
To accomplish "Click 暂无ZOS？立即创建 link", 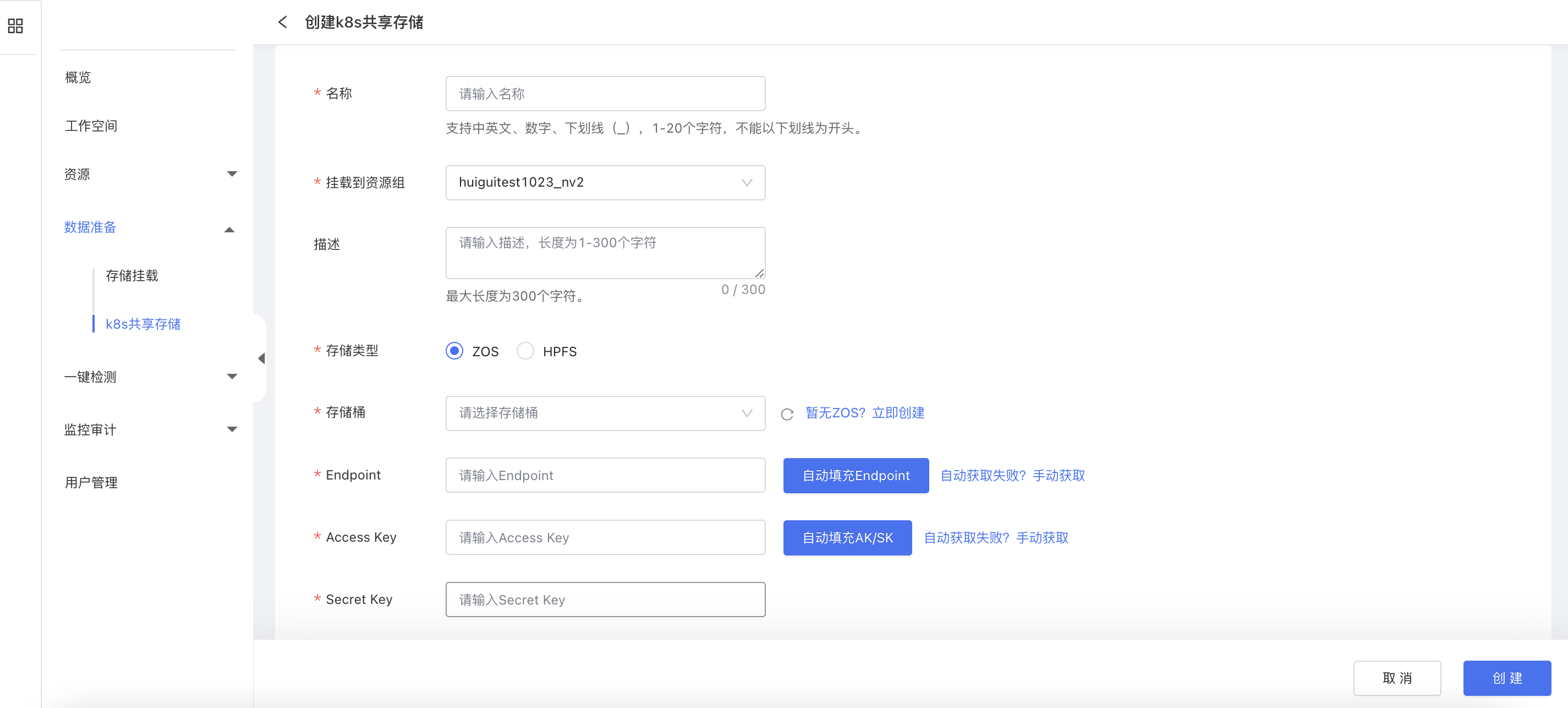I will [x=864, y=413].
